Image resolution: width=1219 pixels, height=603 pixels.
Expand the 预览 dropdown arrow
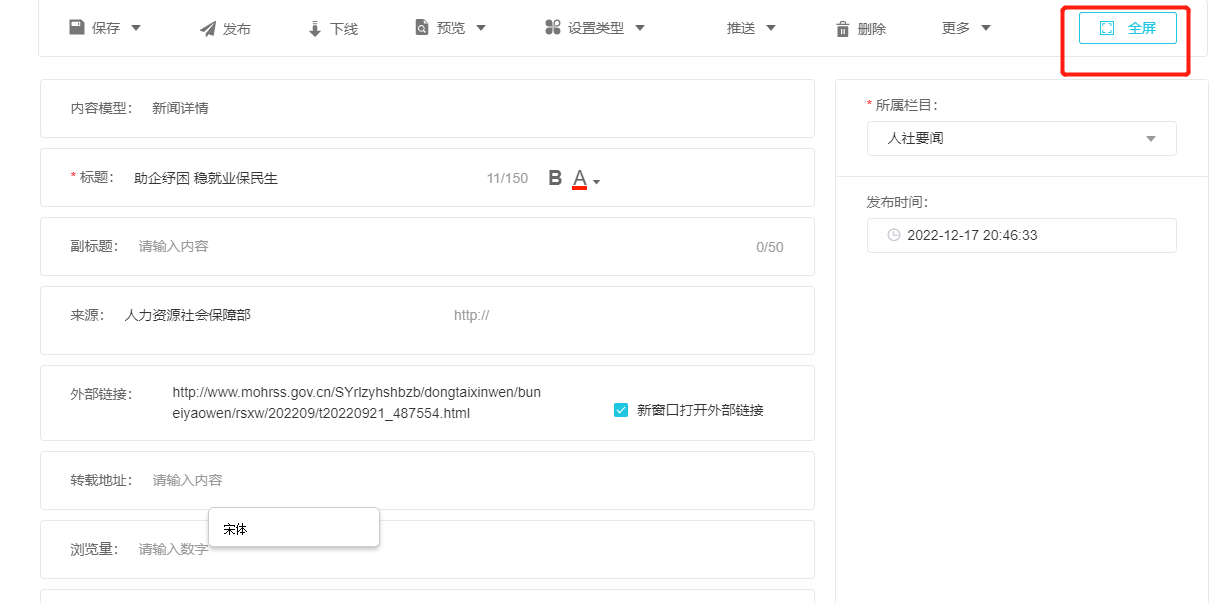click(x=481, y=28)
